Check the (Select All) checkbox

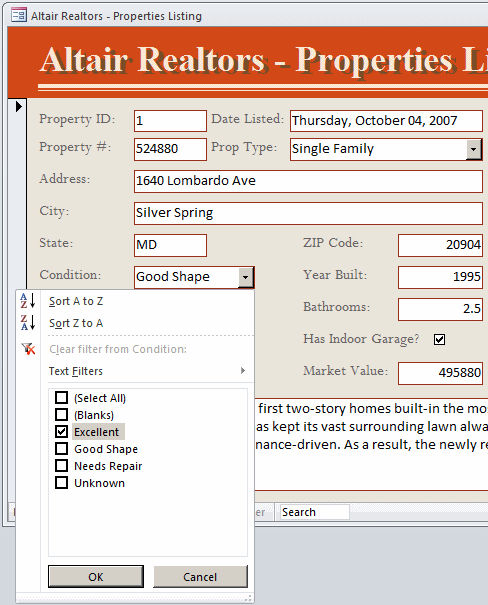(61, 397)
